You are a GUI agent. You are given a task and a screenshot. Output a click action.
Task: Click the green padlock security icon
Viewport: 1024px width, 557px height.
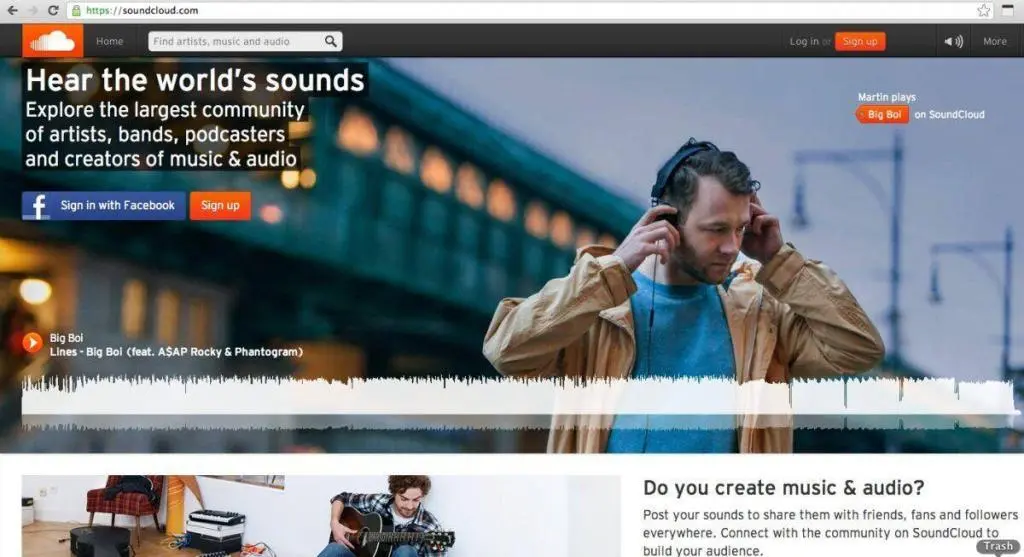76,10
